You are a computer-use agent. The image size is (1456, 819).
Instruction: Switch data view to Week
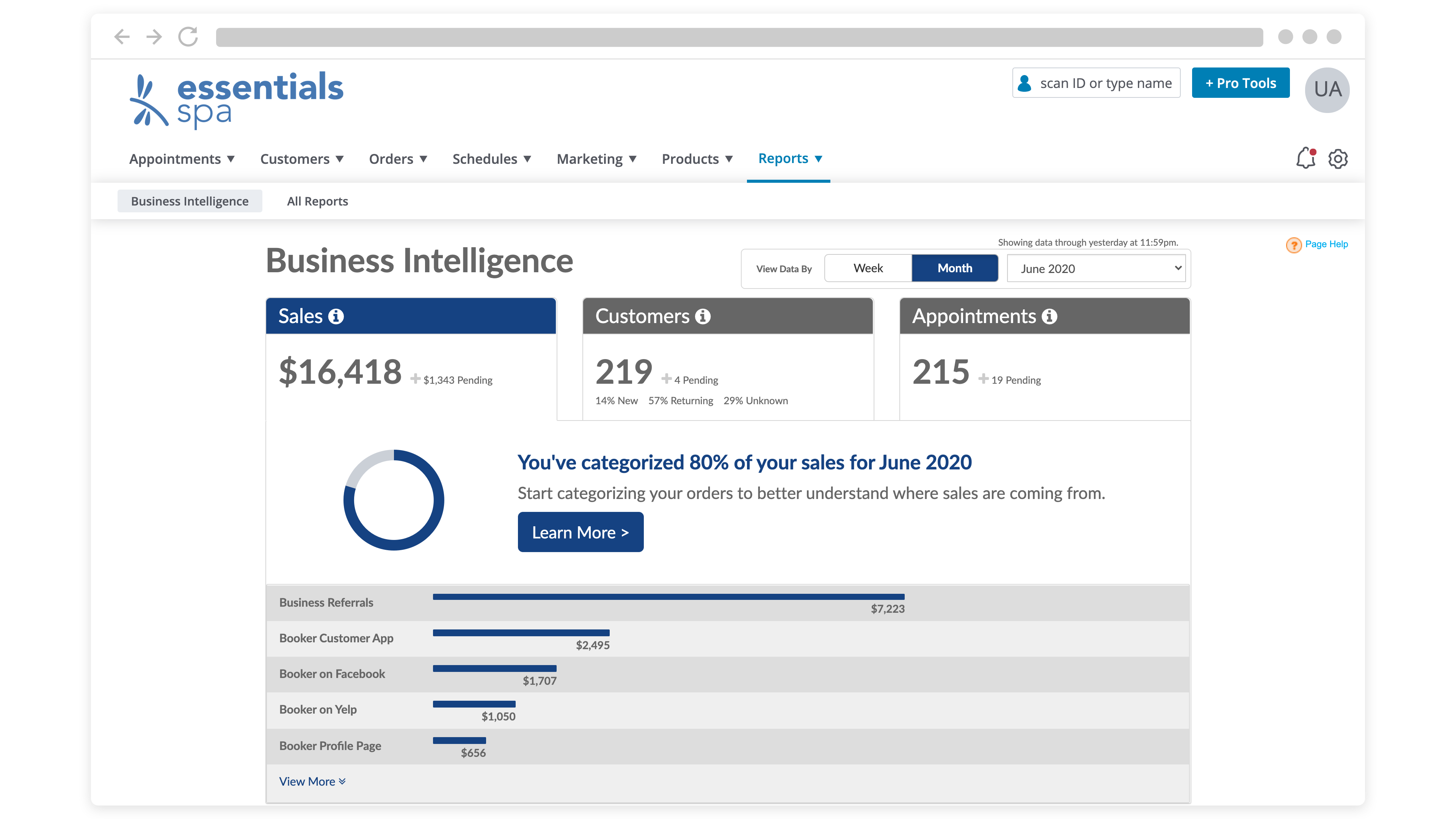[868, 268]
